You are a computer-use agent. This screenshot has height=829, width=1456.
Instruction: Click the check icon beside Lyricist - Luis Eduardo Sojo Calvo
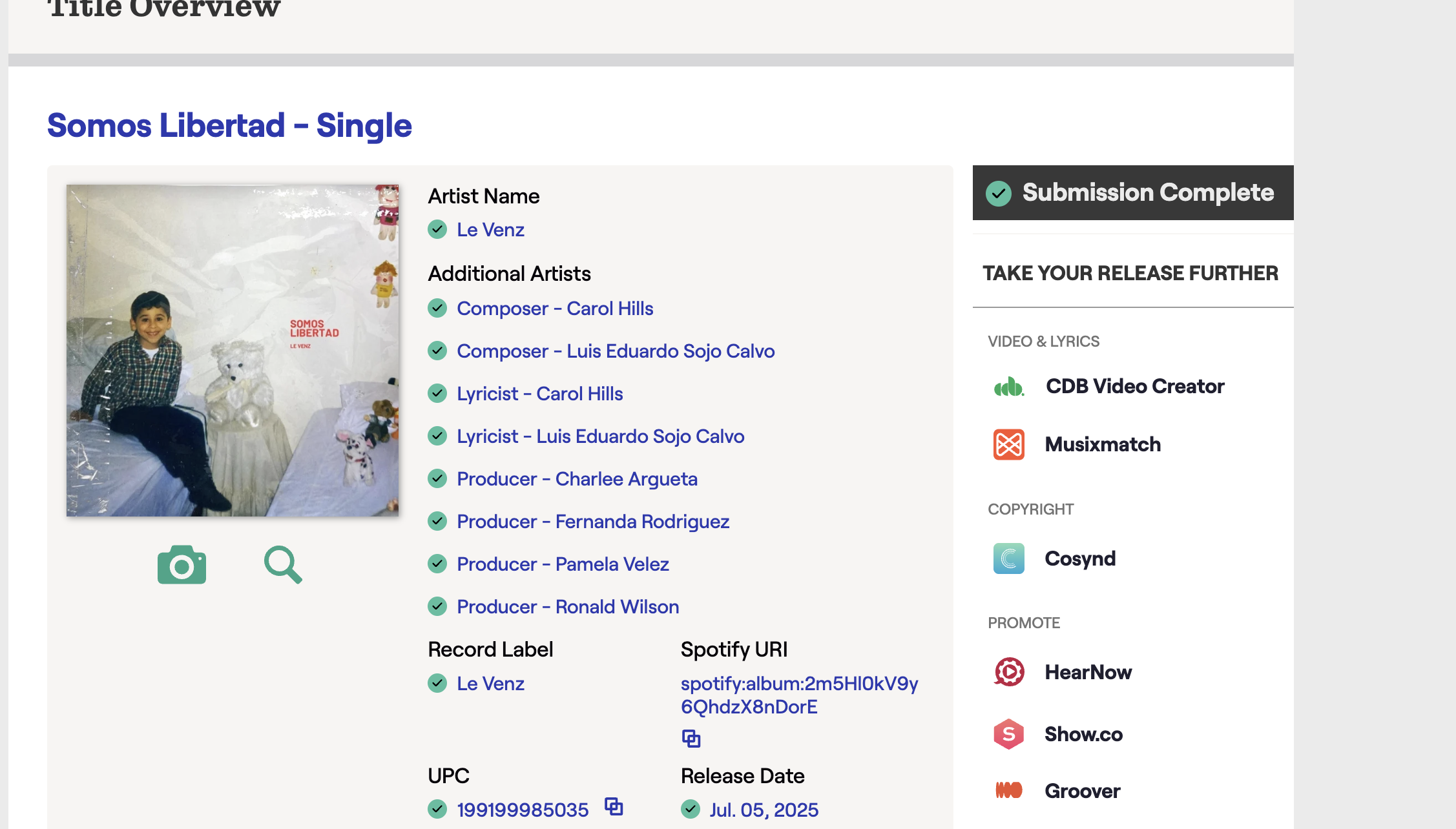437,436
